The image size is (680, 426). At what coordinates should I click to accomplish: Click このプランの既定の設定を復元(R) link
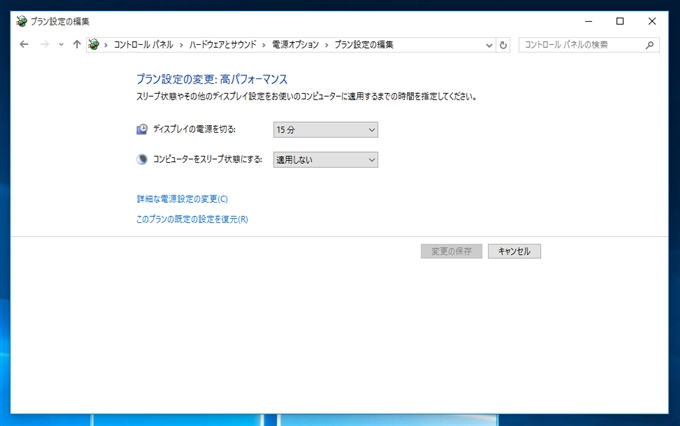[x=192, y=219]
